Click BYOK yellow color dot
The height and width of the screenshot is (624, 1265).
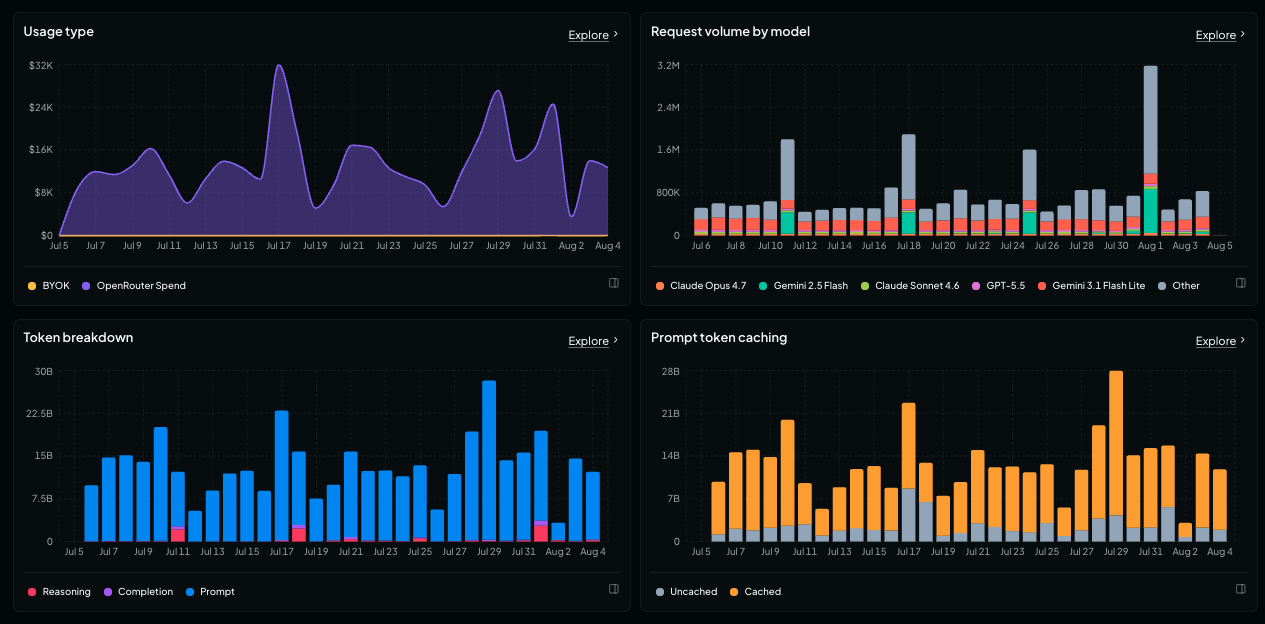pos(32,285)
